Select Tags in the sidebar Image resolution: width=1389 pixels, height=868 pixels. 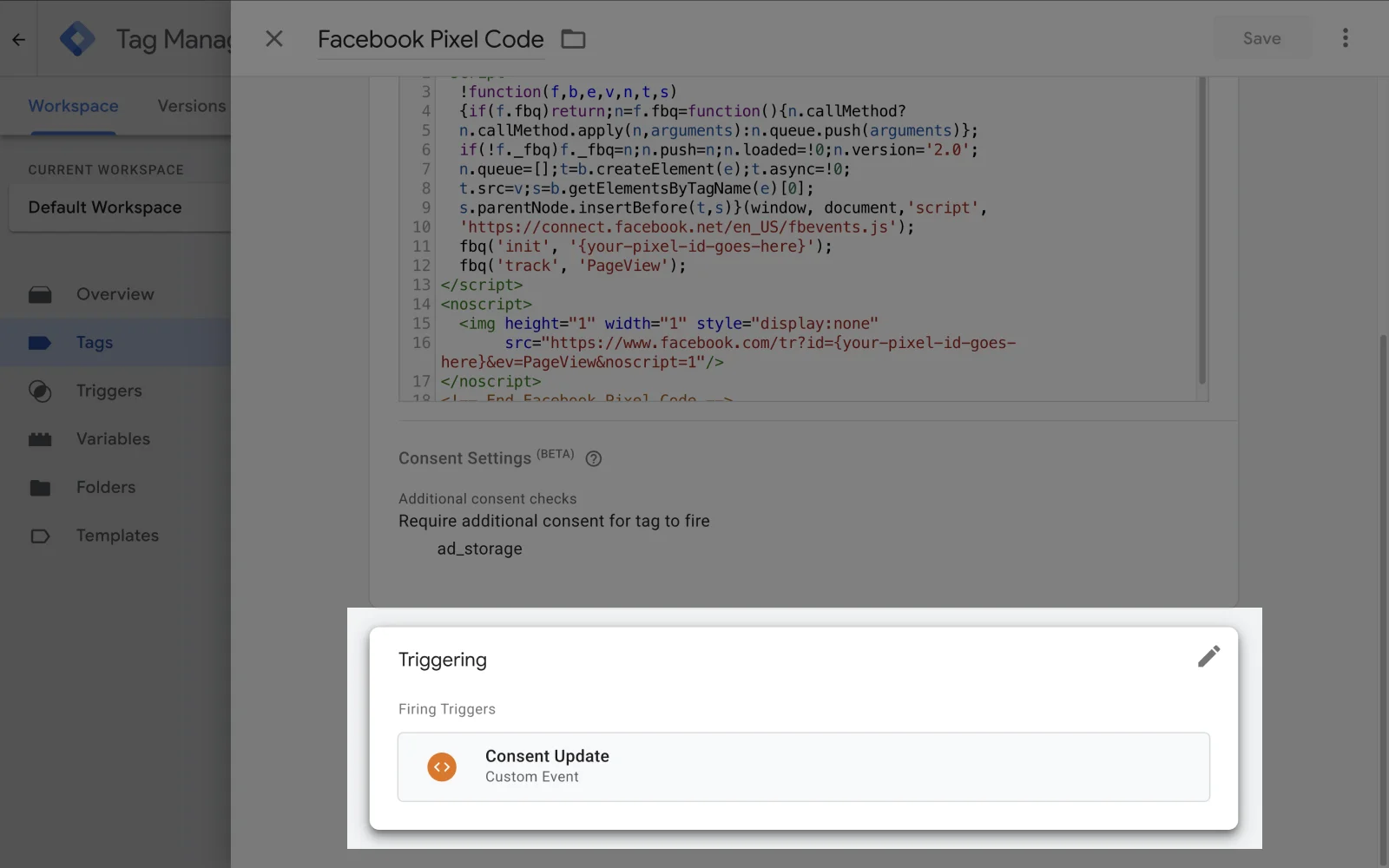point(95,343)
